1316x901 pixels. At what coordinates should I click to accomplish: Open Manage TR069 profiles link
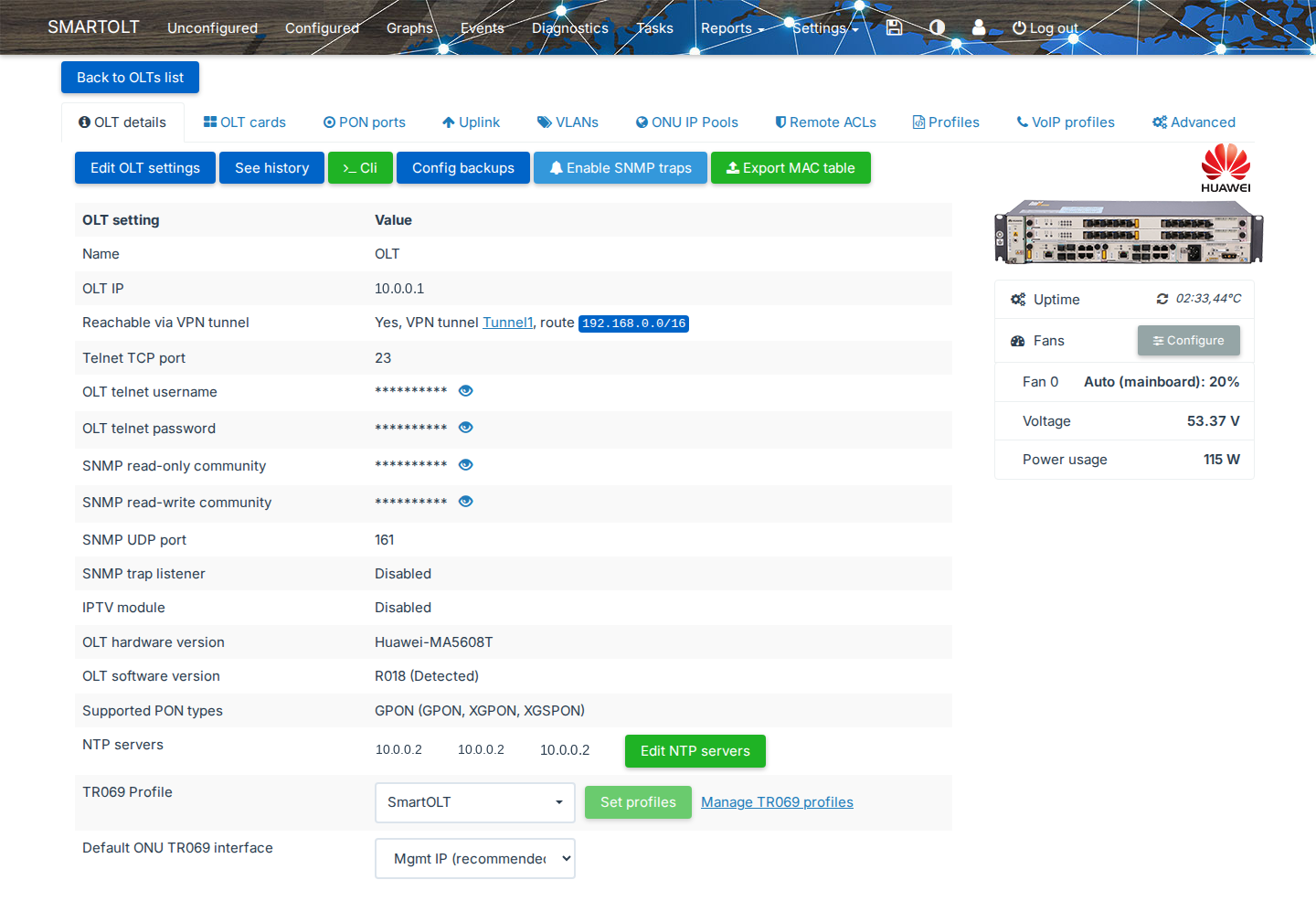(777, 802)
